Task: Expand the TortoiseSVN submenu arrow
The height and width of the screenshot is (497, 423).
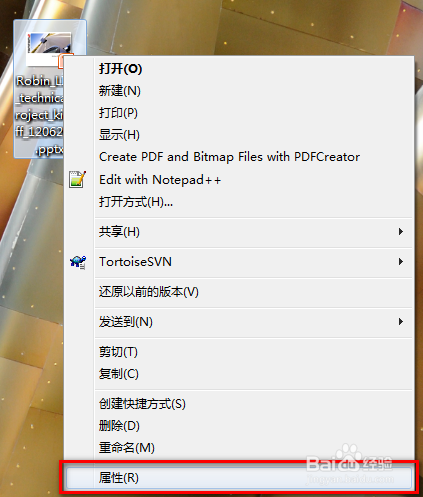Action: [x=401, y=262]
